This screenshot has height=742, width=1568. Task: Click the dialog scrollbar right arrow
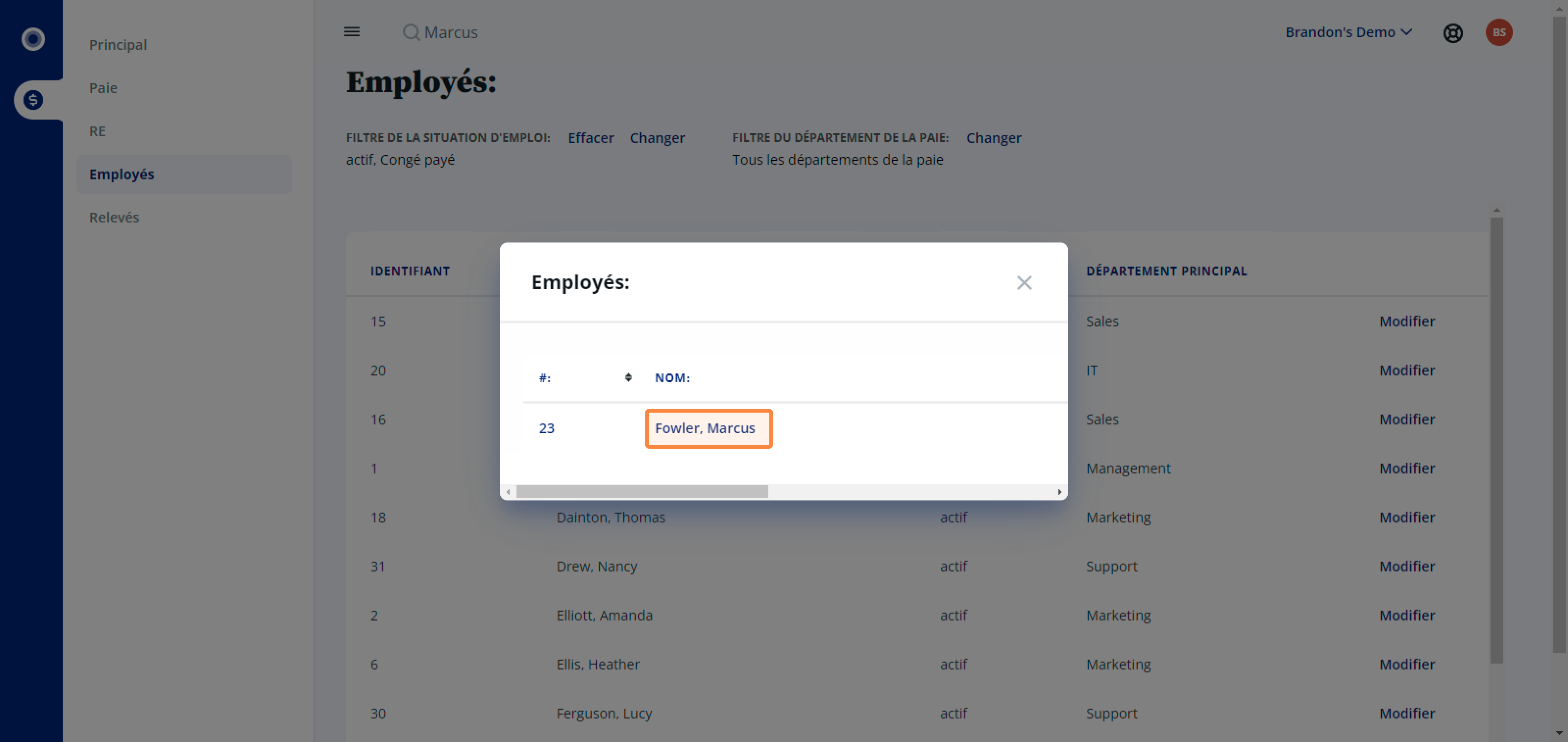[1060, 492]
